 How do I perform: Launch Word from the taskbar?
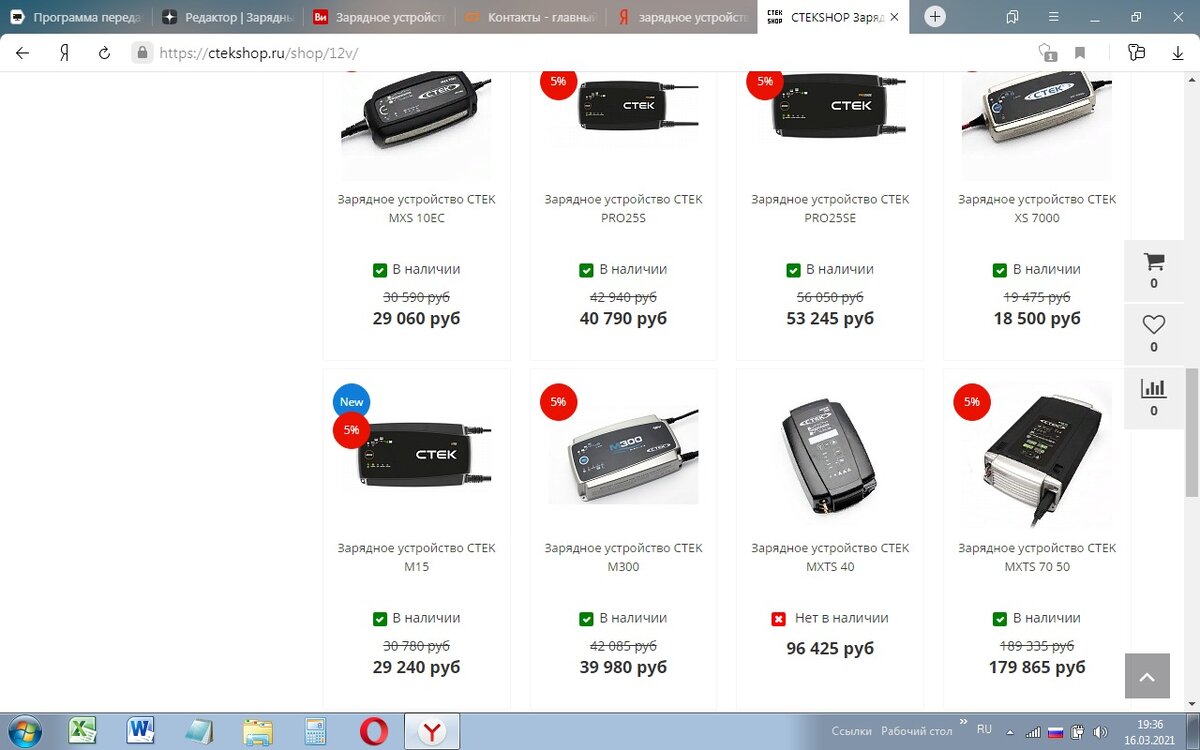[x=140, y=731]
